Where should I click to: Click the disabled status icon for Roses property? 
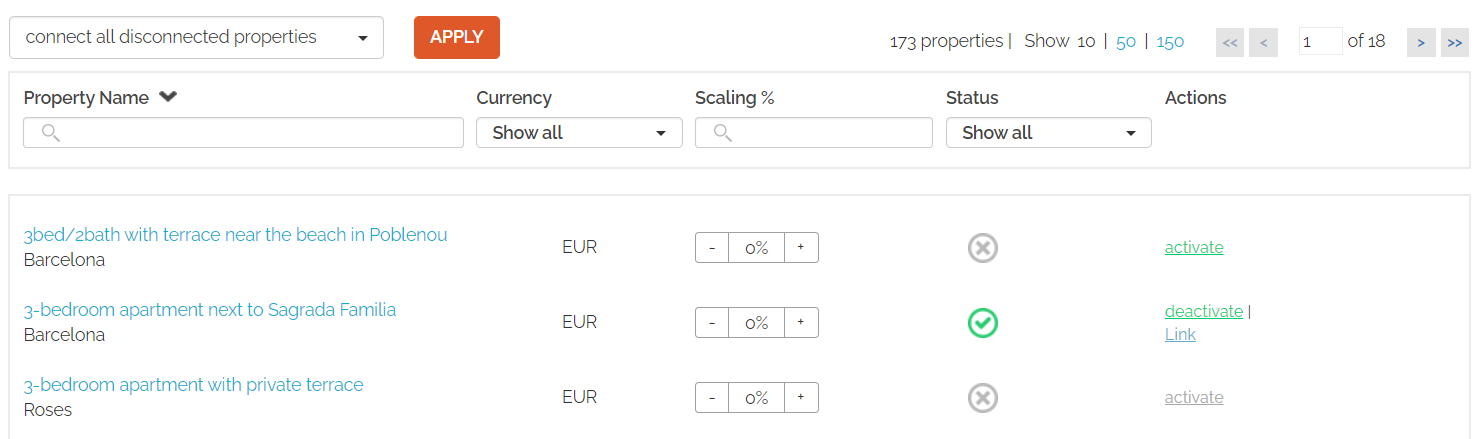[x=983, y=398]
